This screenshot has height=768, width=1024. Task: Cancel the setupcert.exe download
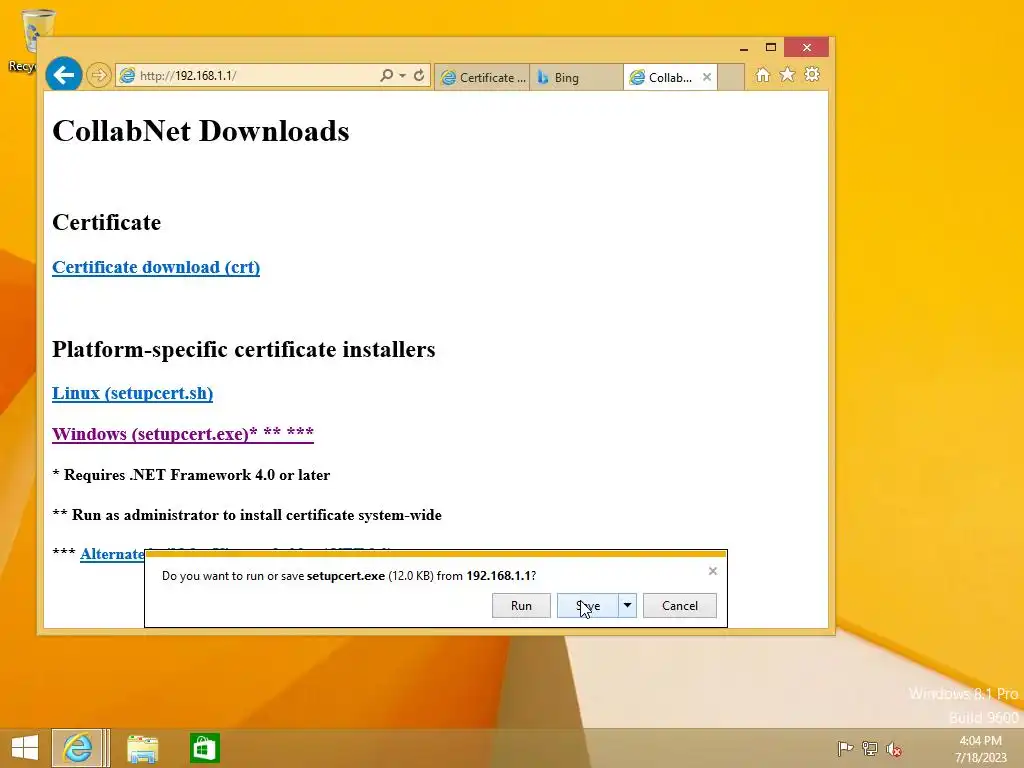coord(680,605)
